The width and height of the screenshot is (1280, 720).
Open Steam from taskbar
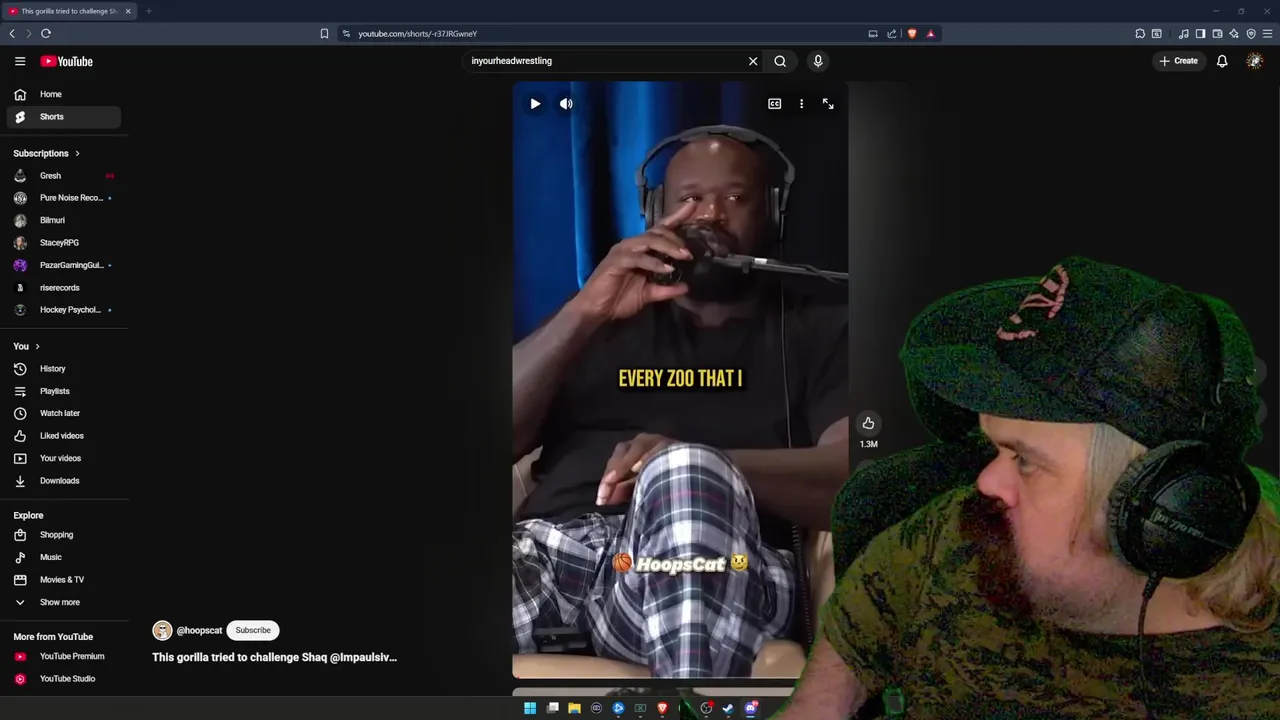coord(728,708)
